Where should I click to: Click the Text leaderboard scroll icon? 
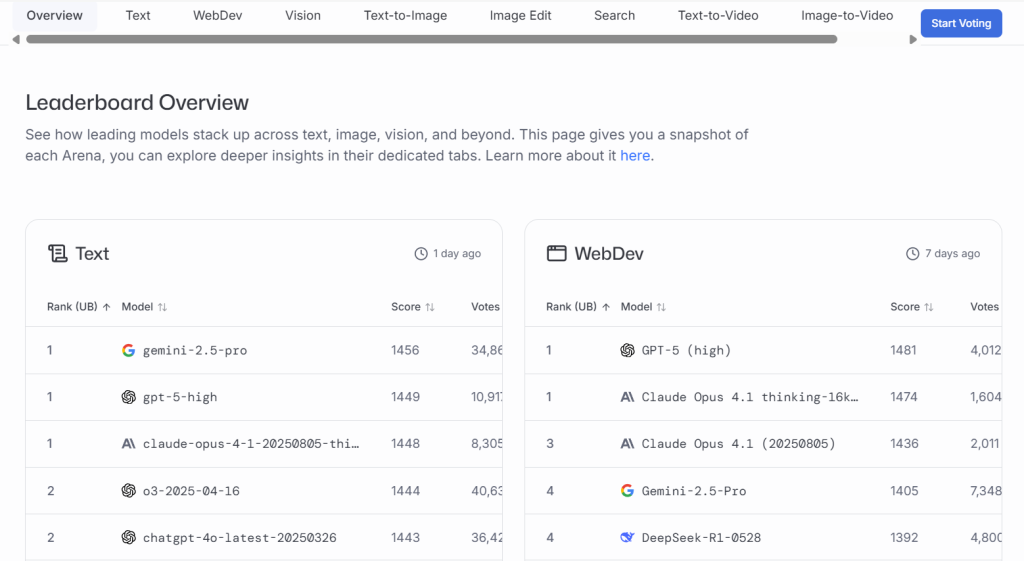click(x=57, y=253)
